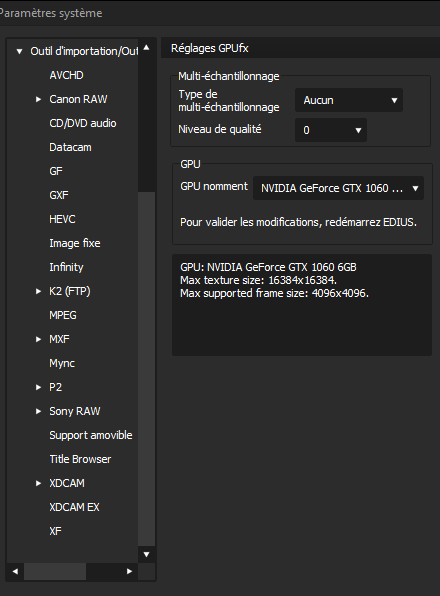This screenshot has height=596, width=440.
Task: Expand the Canon RAW tree node
Action: pos(38,99)
